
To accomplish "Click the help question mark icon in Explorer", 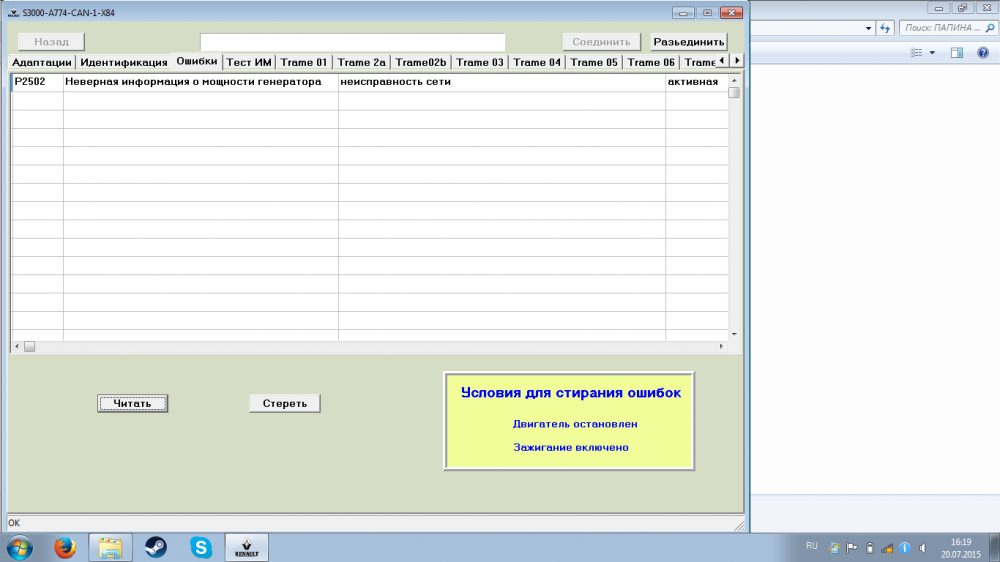I will (983, 53).
